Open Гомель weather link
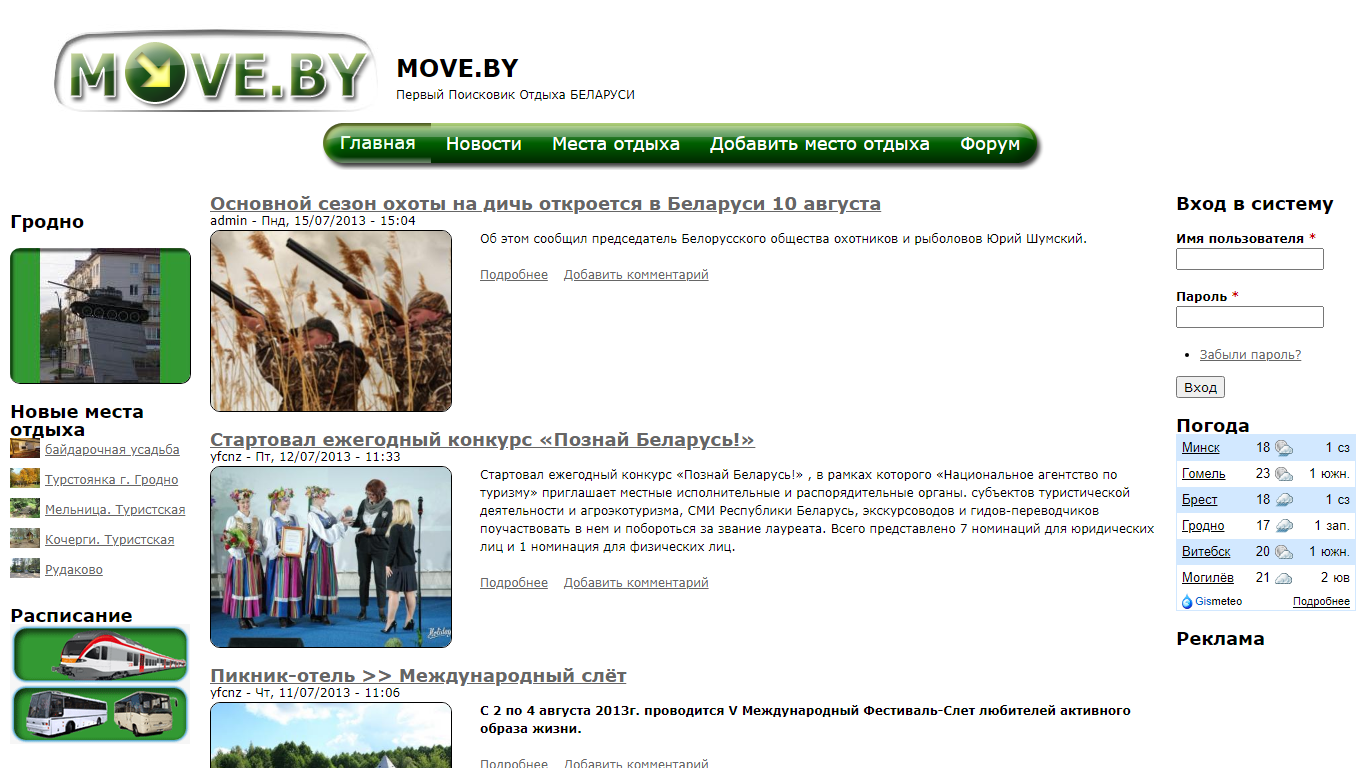This screenshot has height=768, width=1366. pos(1203,474)
